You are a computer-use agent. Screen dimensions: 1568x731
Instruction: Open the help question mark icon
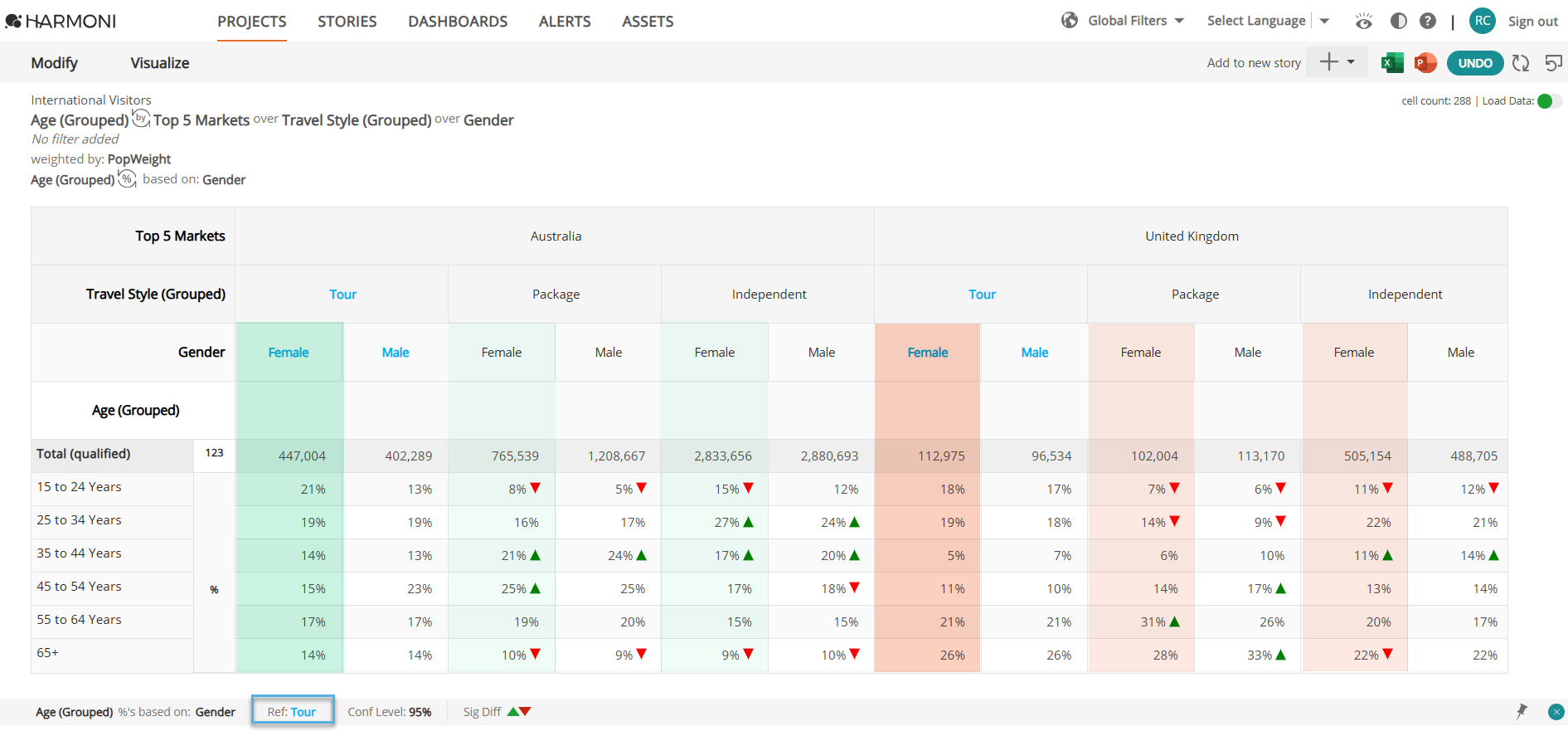tap(1428, 21)
